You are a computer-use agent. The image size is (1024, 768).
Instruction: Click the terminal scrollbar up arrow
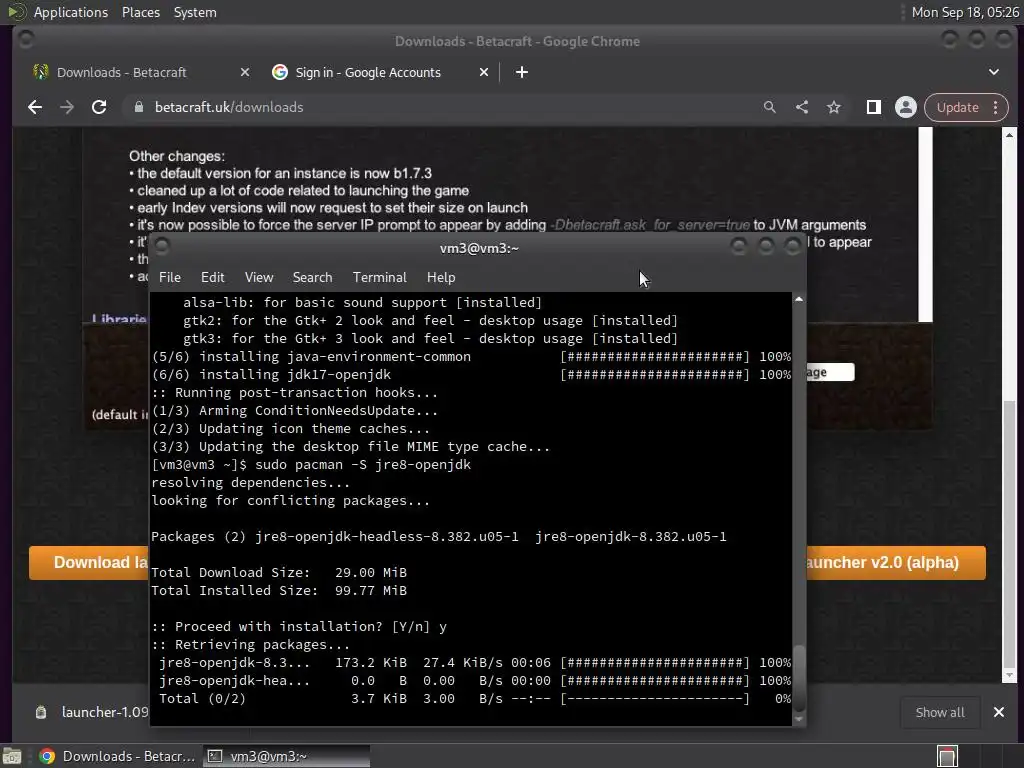click(799, 299)
